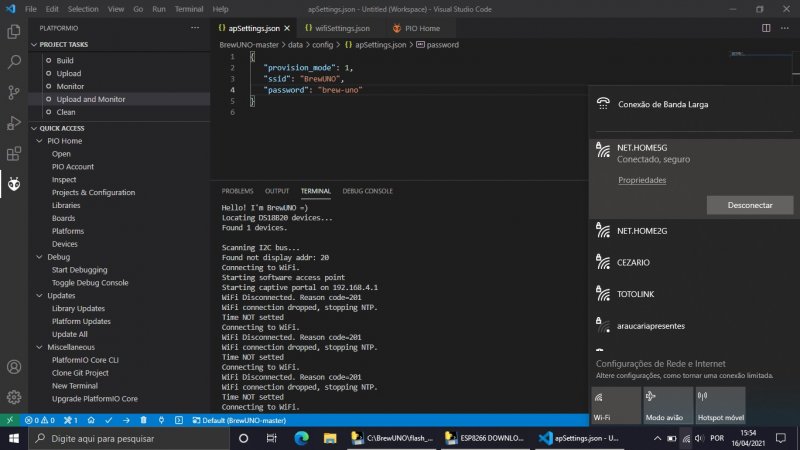Select the CEZARIO wireless network
Viewport: 800px width, 450px height.
[x=694, y=262]
